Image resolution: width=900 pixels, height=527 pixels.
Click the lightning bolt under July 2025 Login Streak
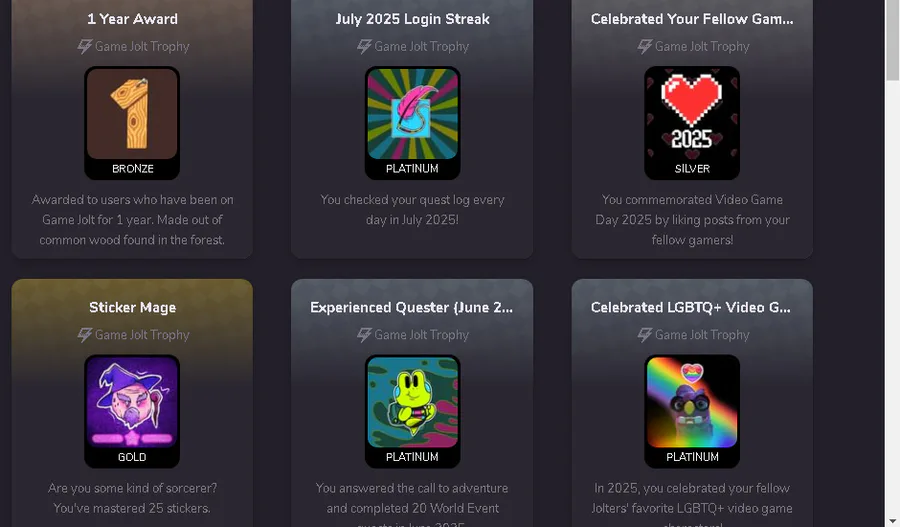pos(364,46)
